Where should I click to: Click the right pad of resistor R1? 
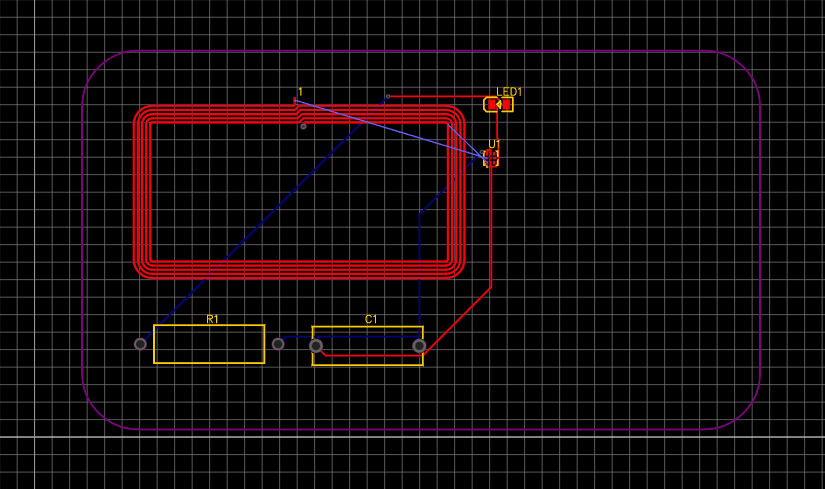tap(278, 344)
